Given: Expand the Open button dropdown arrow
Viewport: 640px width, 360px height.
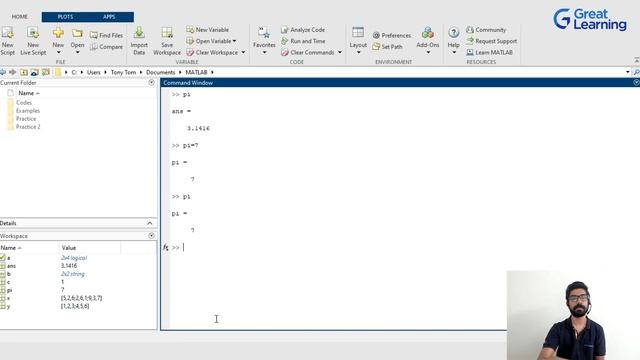Looking at the screenshot, I should tap(78, 53).
